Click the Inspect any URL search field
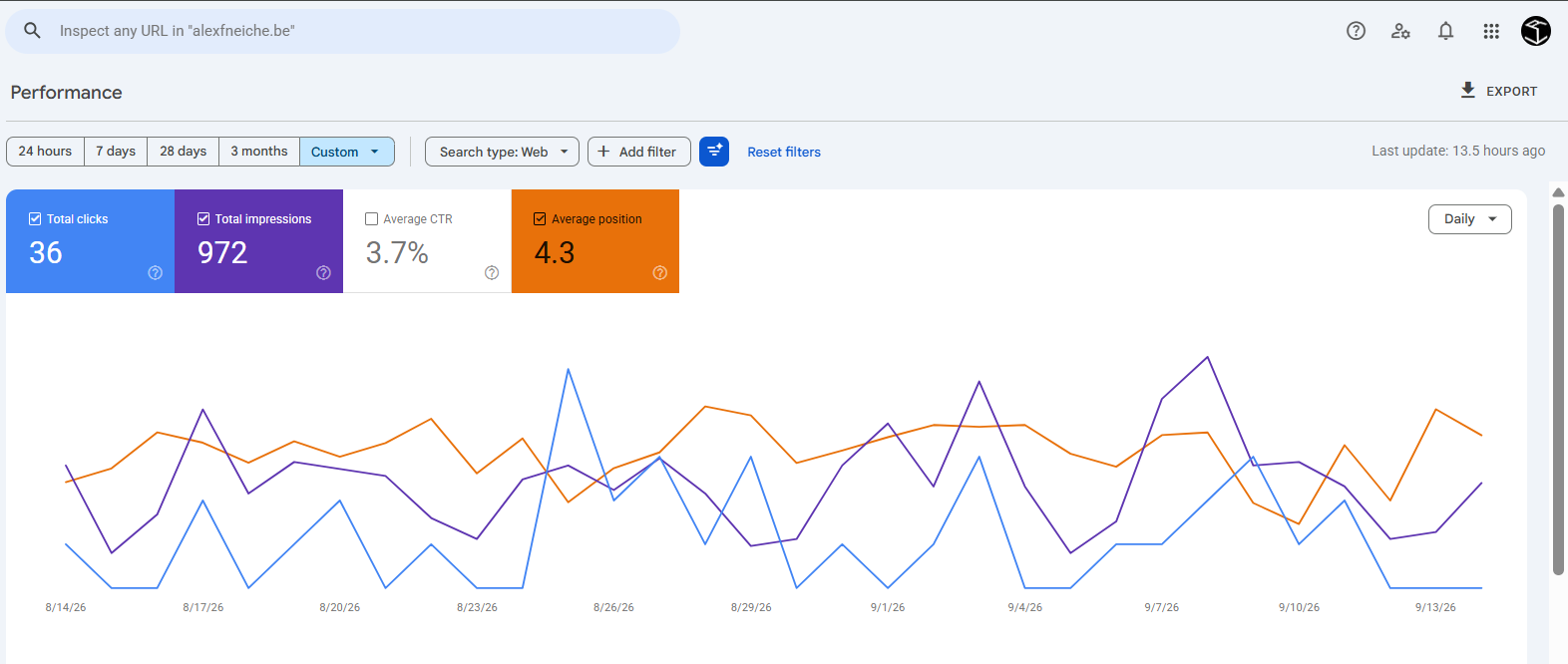Image resolution: width=1568 pixels, height=664 pixels. (x=343, y=31)
